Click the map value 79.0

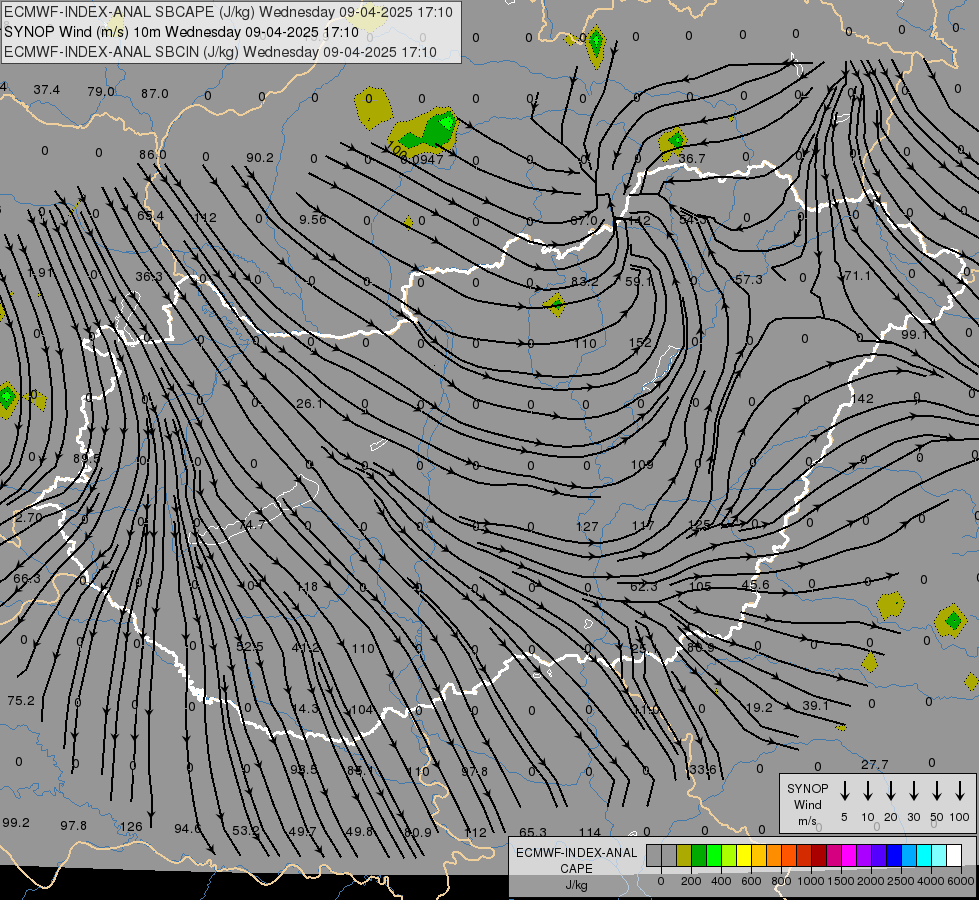101,92
